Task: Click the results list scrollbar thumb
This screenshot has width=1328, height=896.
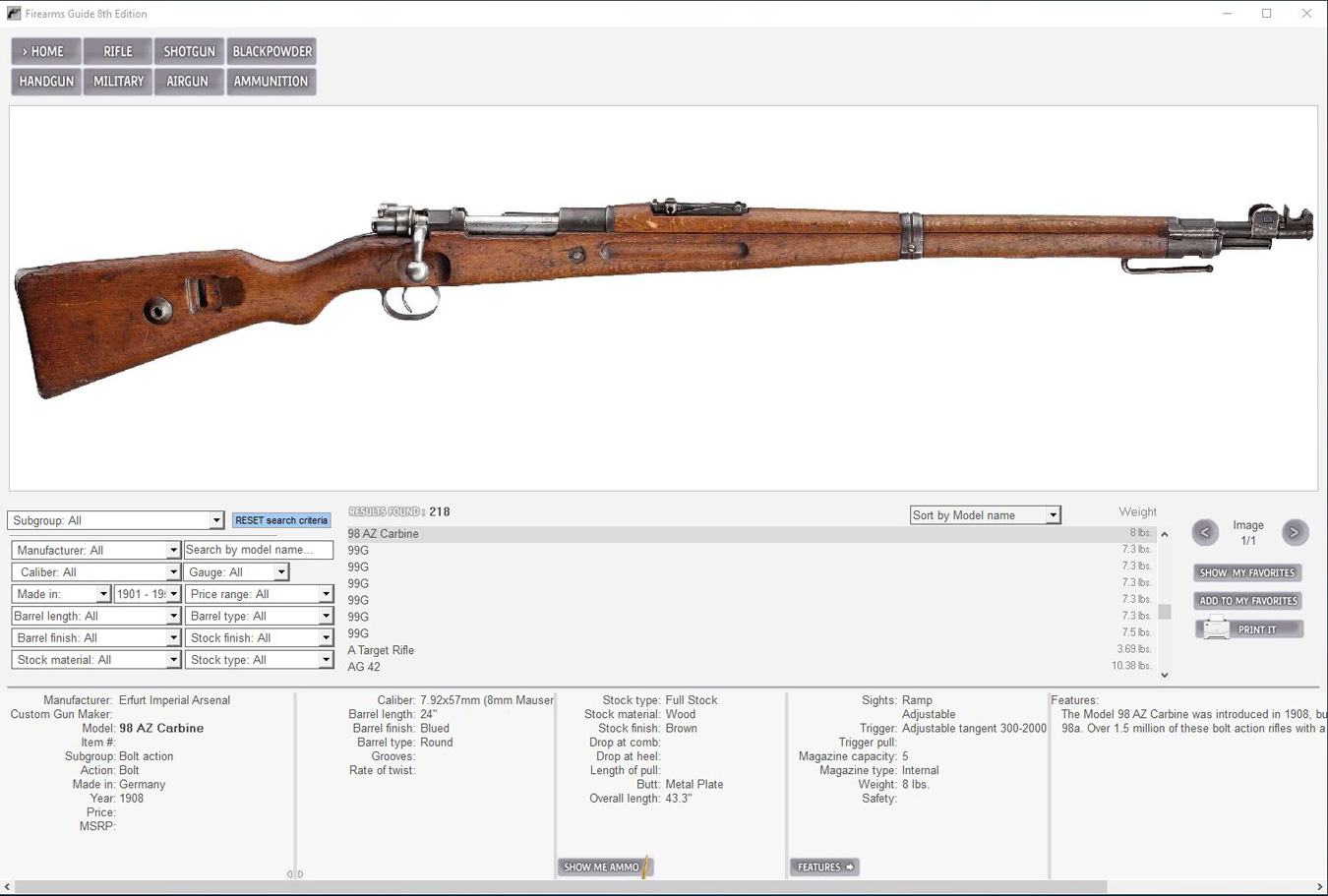Action: pyautogui.click(x=1165, y=612)
